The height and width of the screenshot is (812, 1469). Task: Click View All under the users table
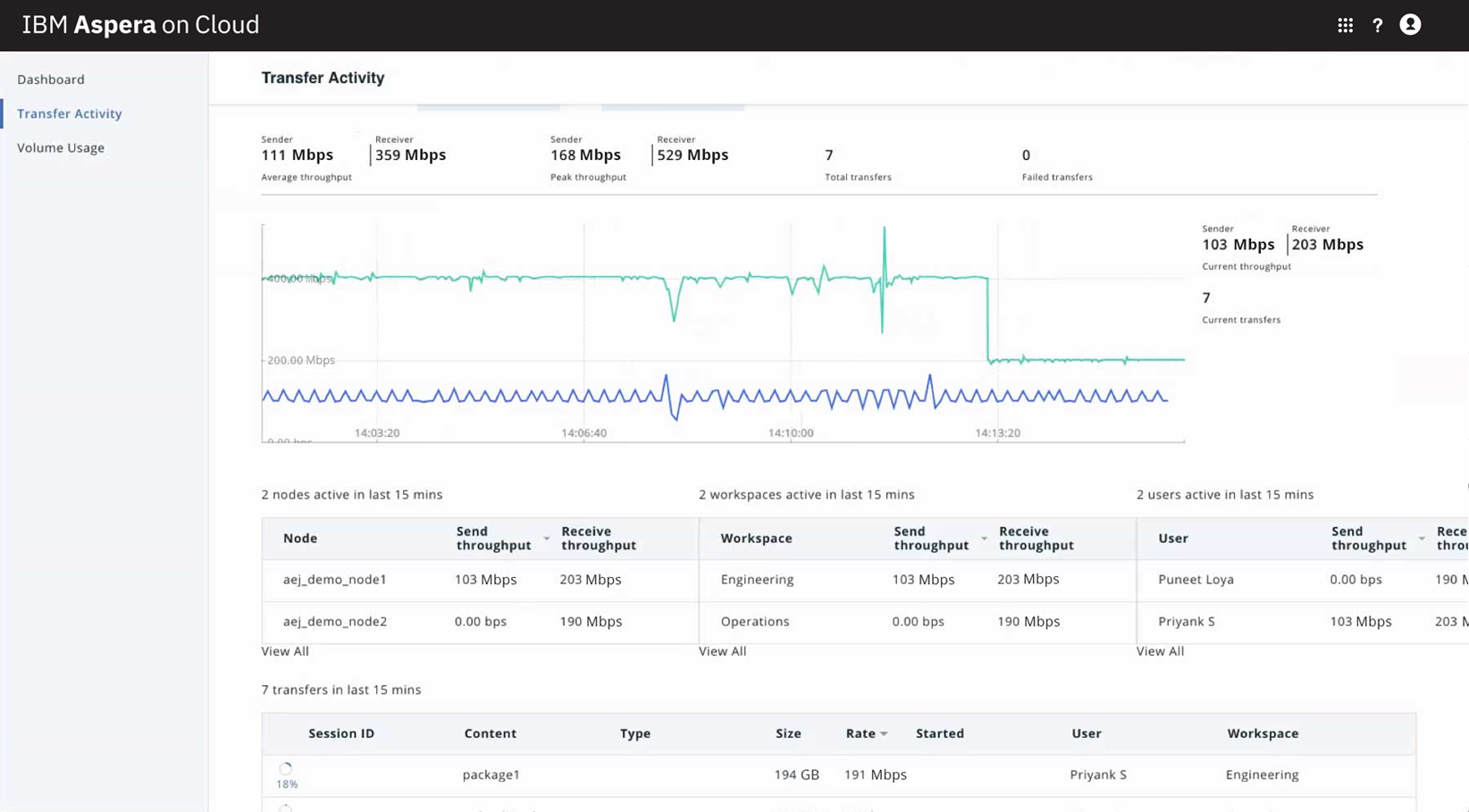[x=1160, y=651]
